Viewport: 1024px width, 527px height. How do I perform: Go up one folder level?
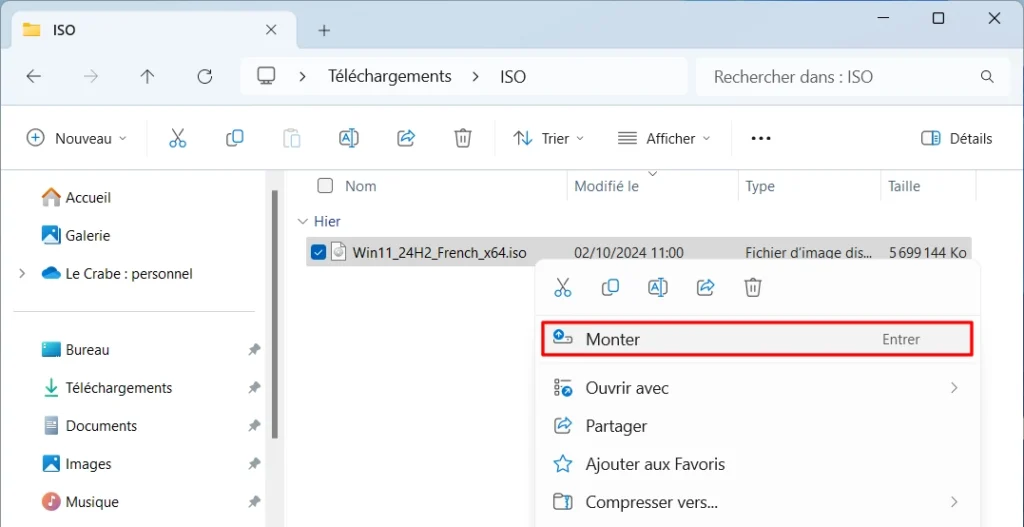[148, 76]
